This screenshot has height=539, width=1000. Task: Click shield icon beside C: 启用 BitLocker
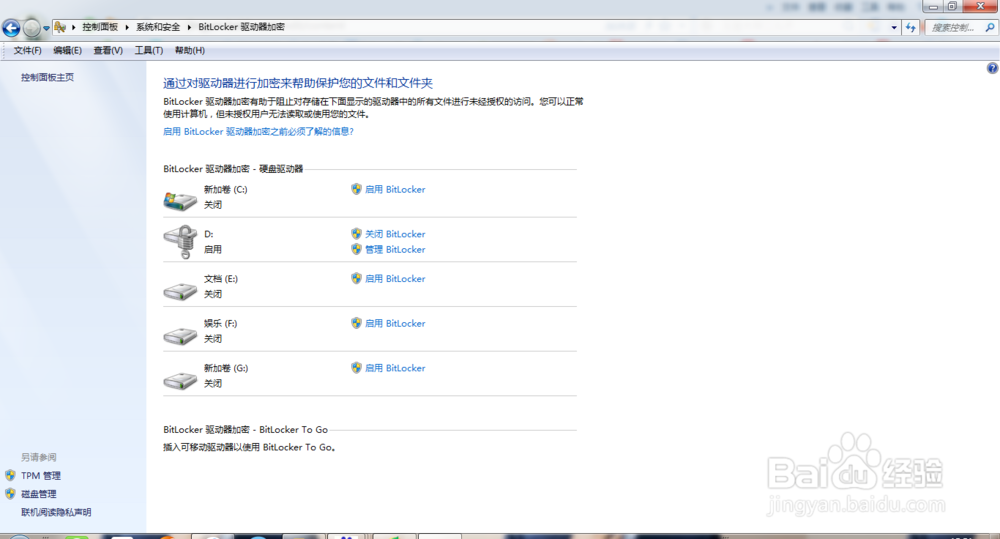tap(357, 189)
